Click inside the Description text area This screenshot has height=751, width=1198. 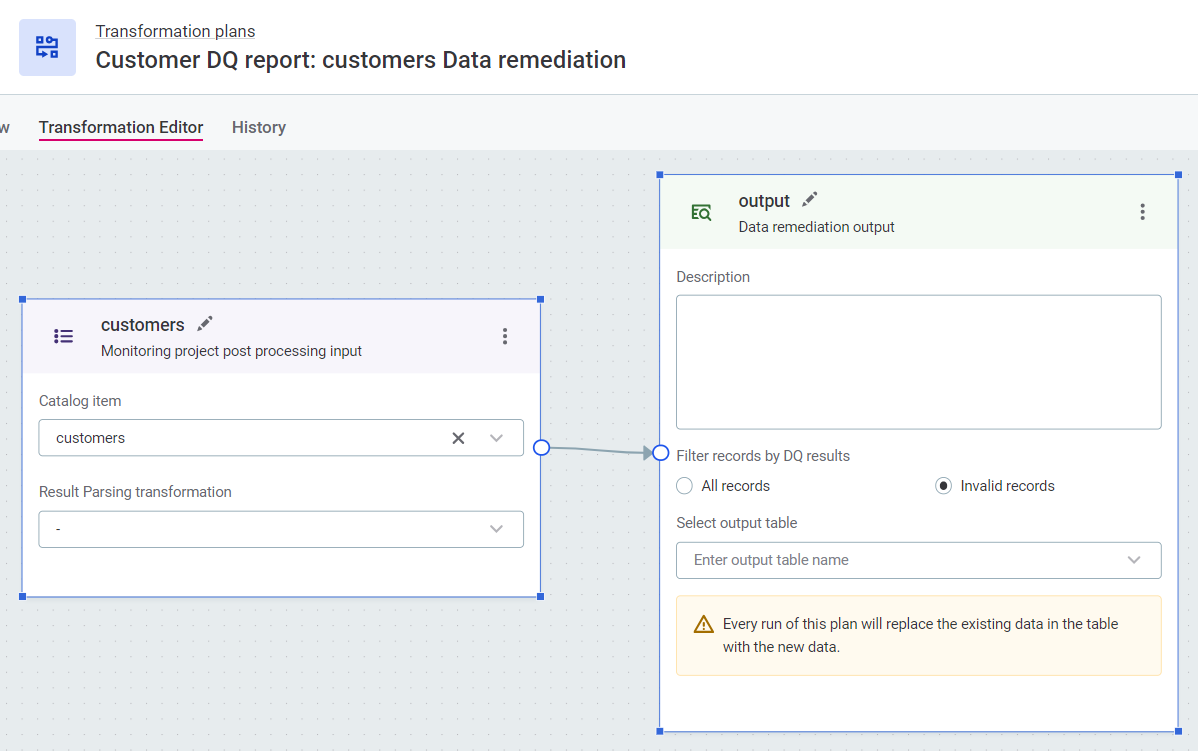tap(918, 361)
